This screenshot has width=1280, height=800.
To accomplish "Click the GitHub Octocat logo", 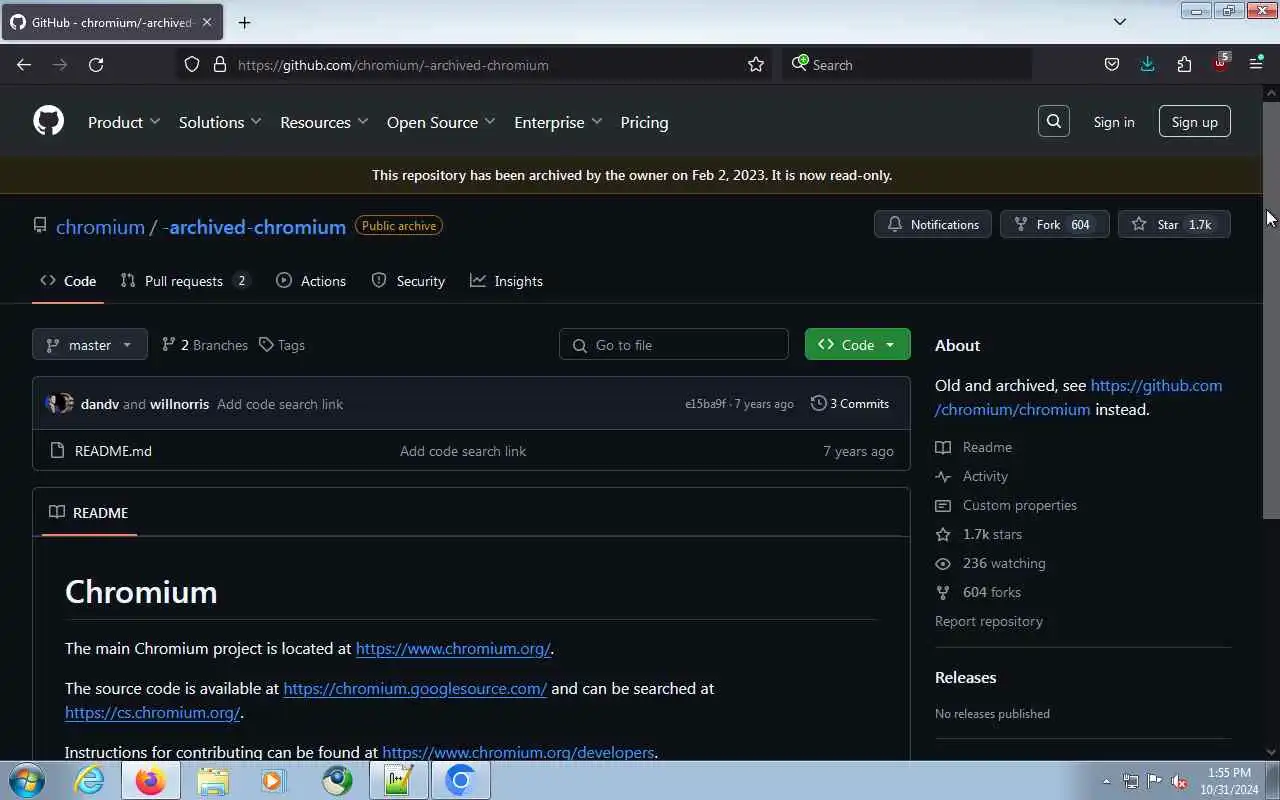I will pos(48,121).
